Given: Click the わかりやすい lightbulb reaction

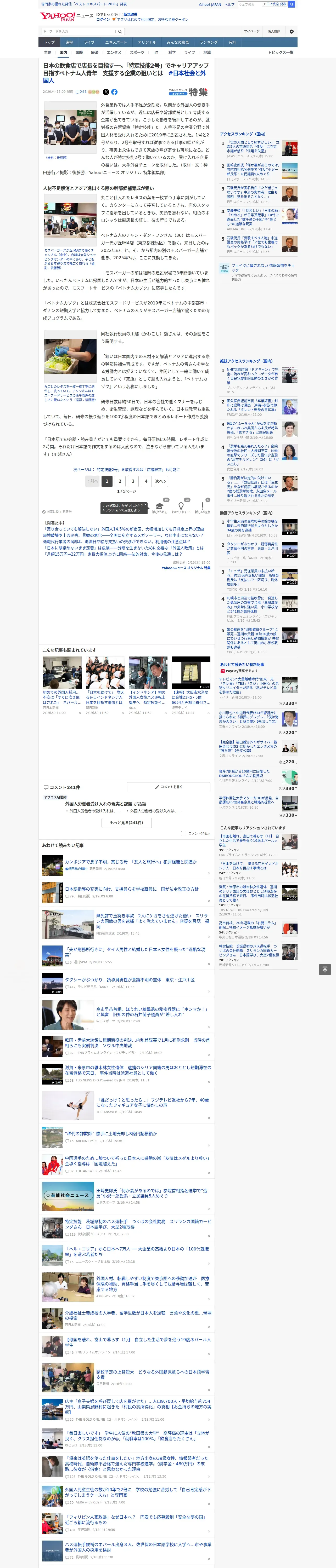Looking at the screenshot, I should point(181,506).
